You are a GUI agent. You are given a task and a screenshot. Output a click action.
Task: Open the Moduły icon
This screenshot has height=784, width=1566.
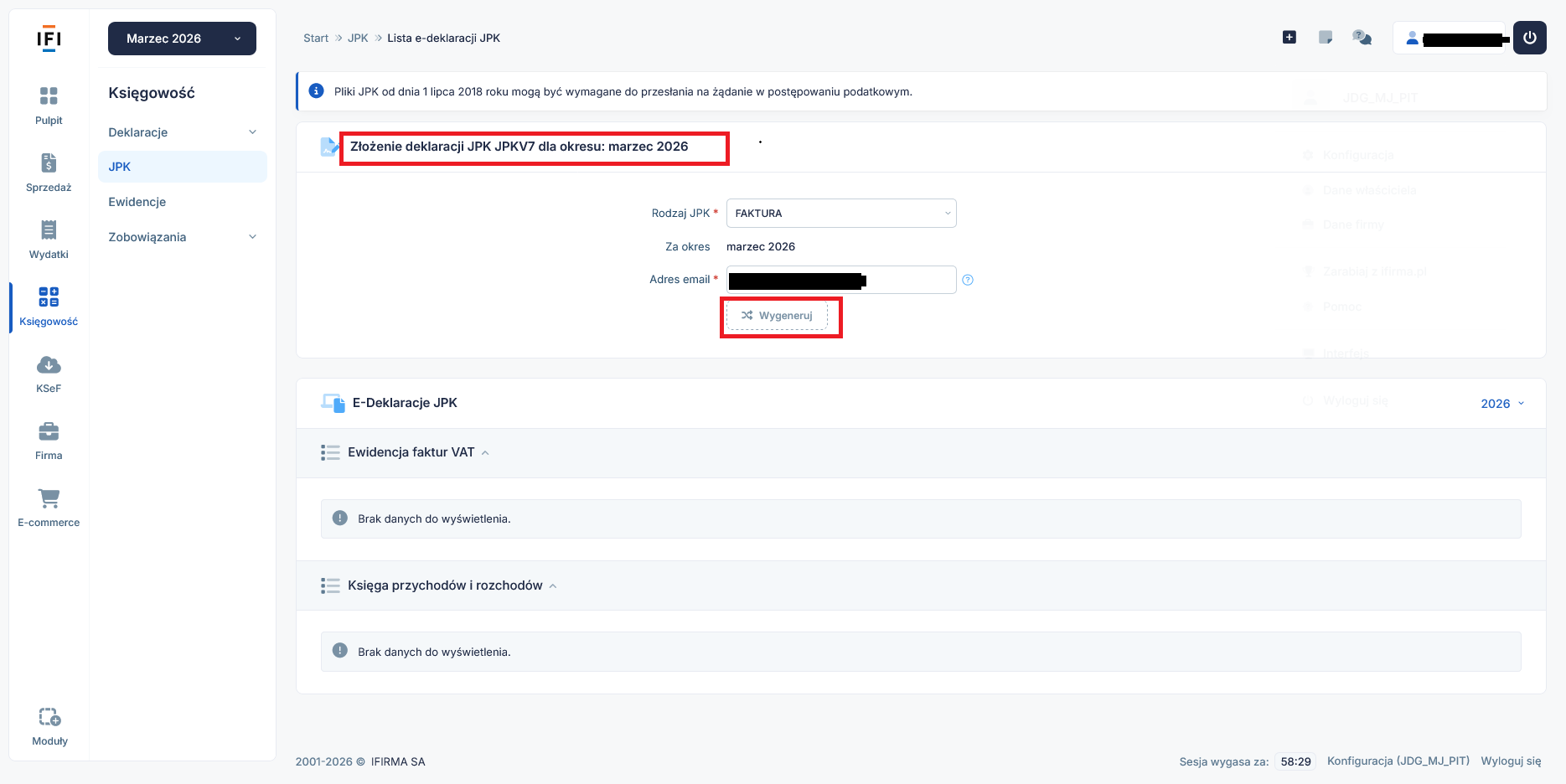tap(49, 718)
